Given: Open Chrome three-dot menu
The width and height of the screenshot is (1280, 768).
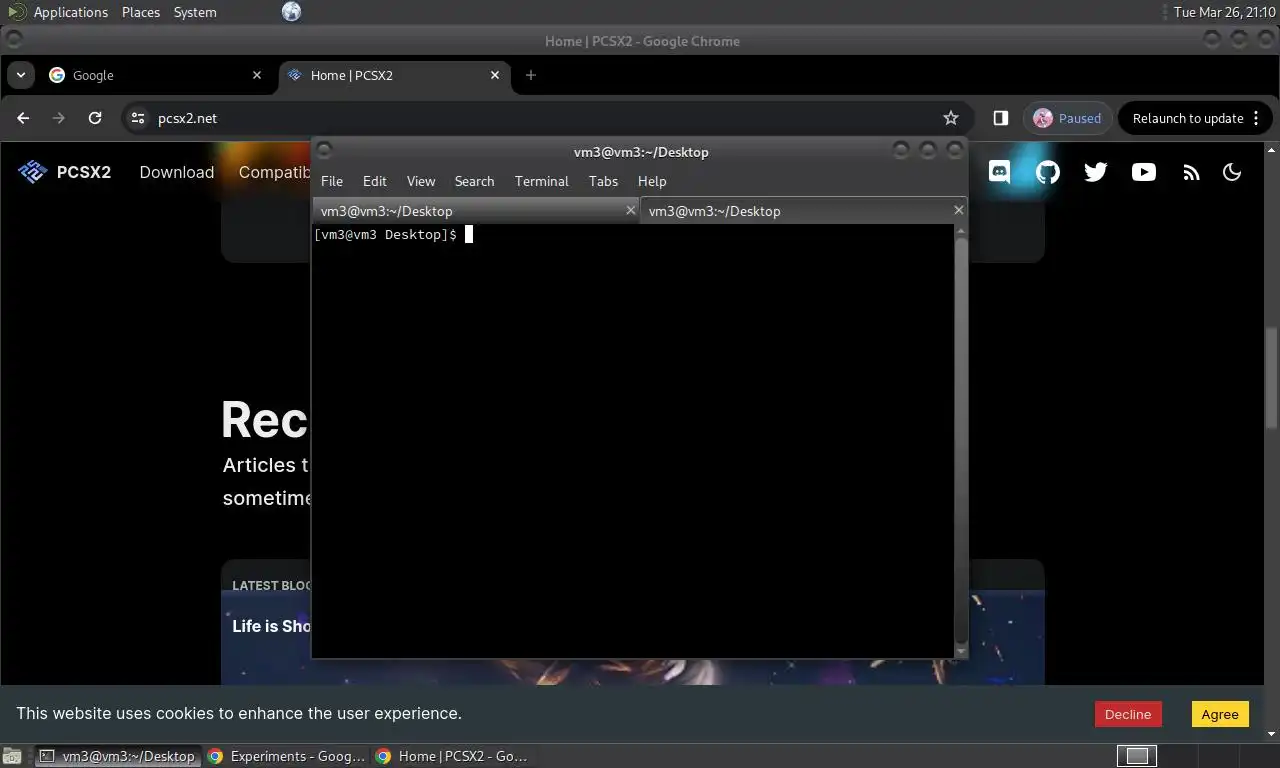Looking at the screenshot, I should (1255, 118).
